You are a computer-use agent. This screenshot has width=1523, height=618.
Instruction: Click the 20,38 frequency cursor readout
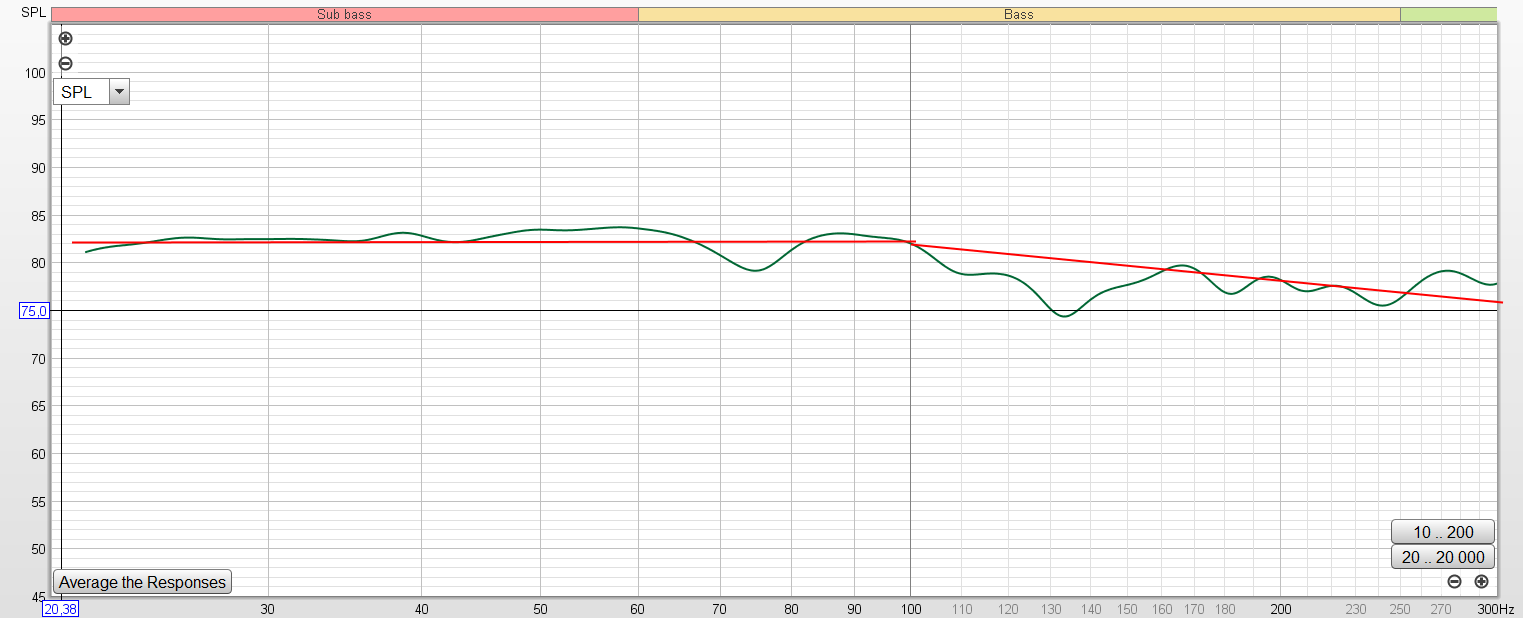point(61,608)
